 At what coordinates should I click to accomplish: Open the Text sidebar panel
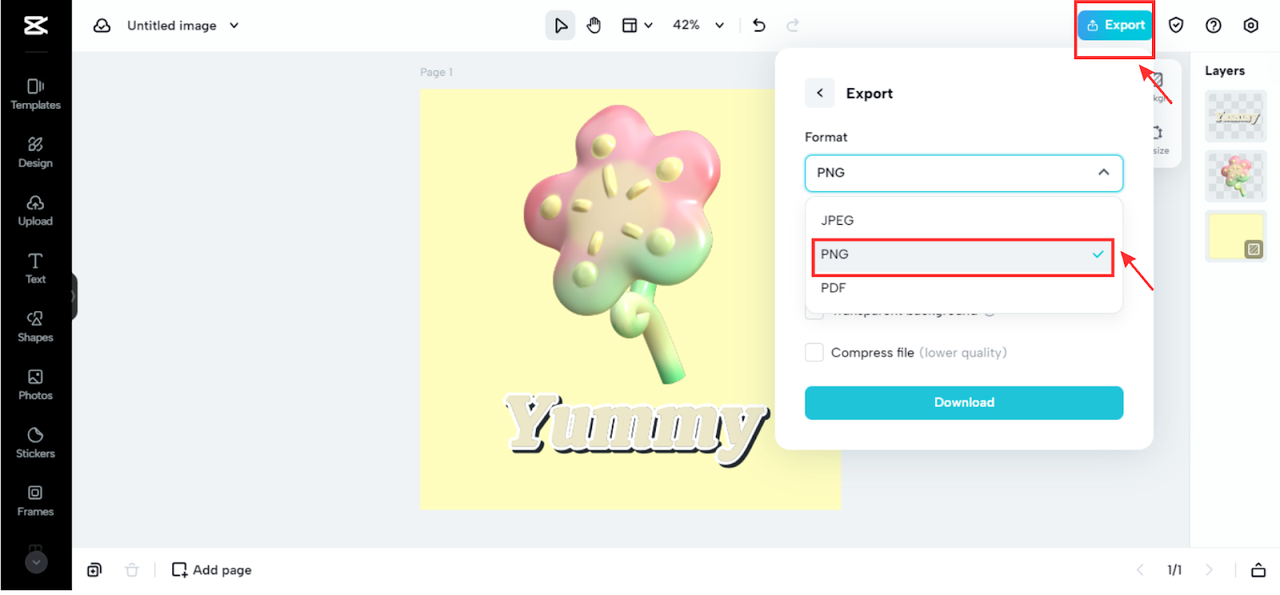click(x=36, y=268)
